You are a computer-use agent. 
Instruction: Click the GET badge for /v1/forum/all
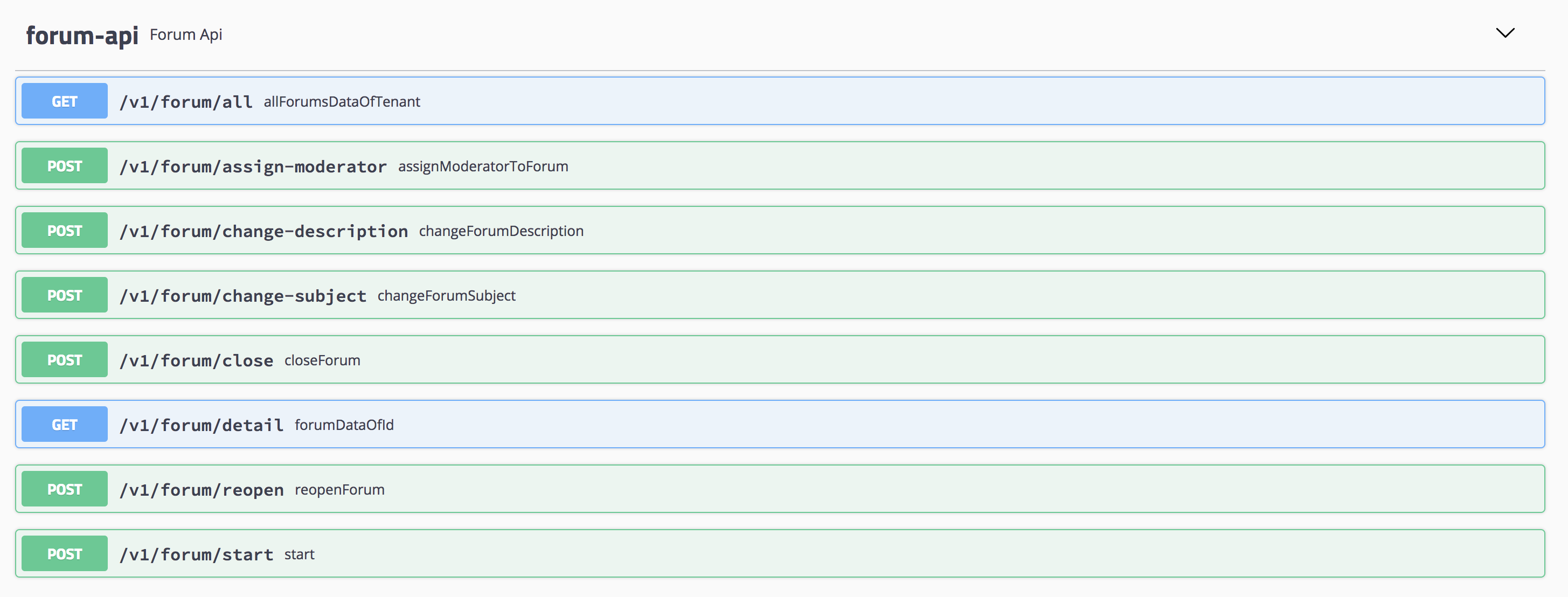[x=65, y=101]
